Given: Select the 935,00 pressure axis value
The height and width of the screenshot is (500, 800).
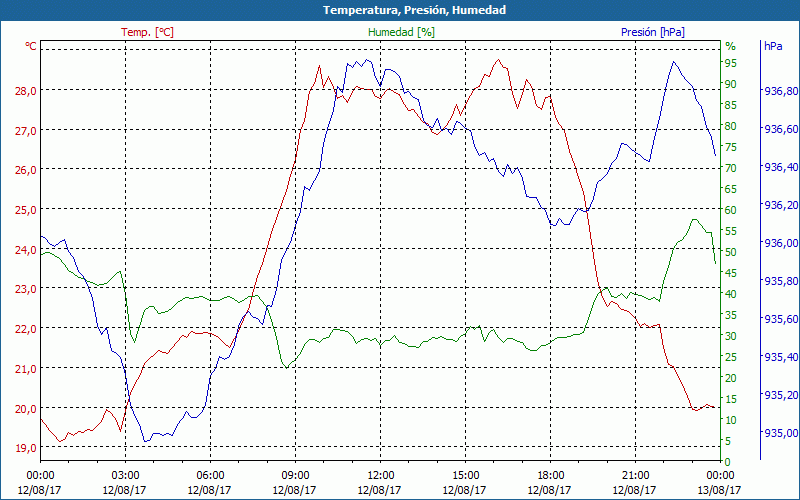Looking at the screenshot, I should (781, 433).
